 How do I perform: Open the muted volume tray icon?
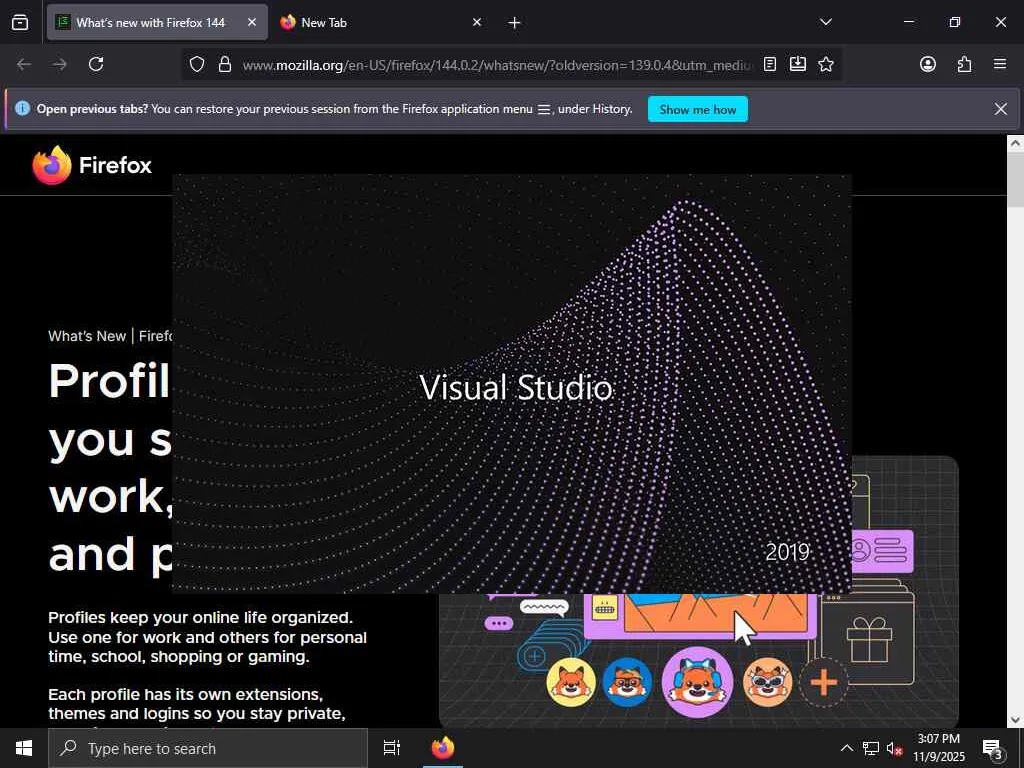(x=895, y=748)
